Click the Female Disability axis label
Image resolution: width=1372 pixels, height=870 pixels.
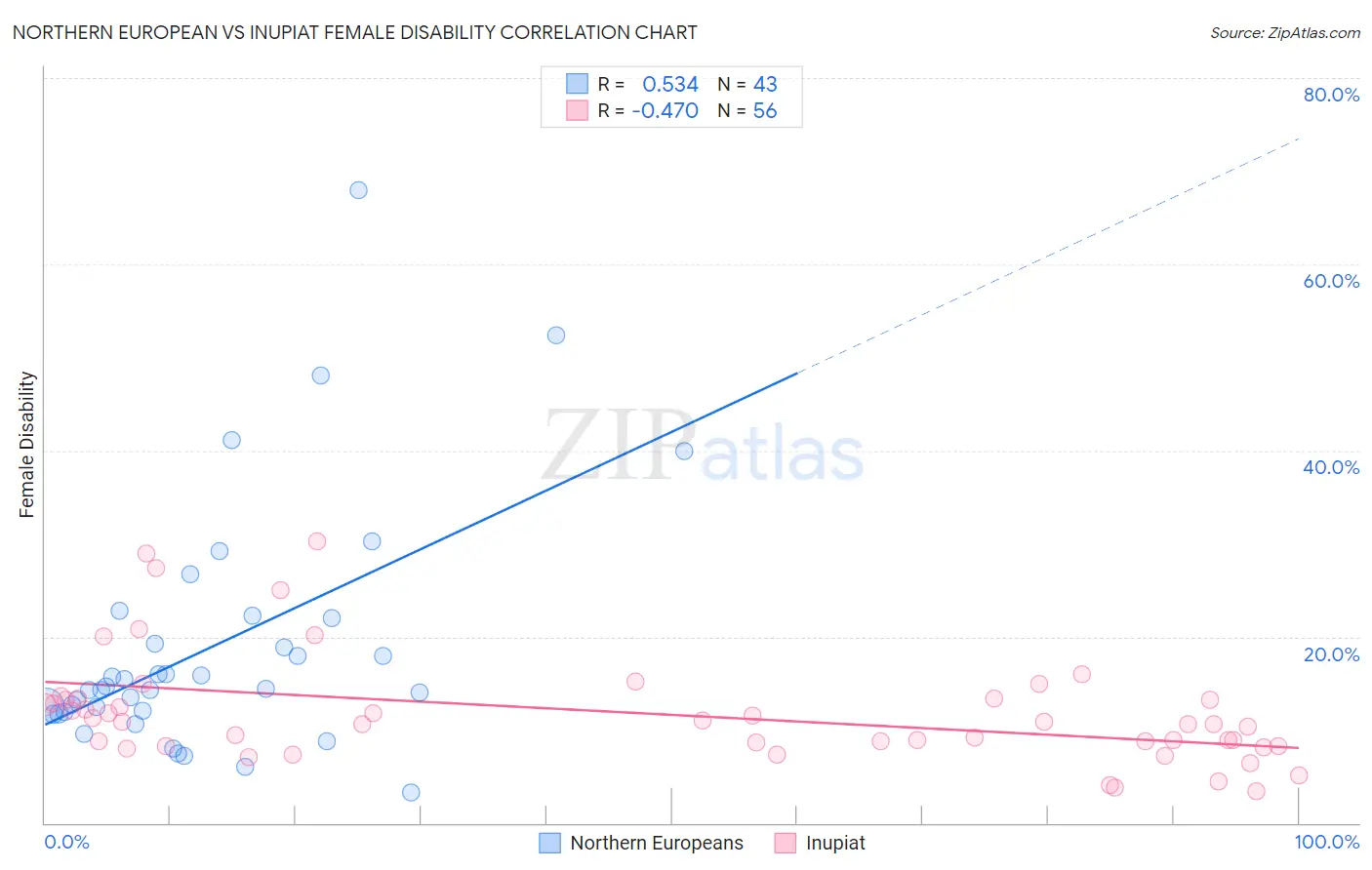(x=27, y=445)
